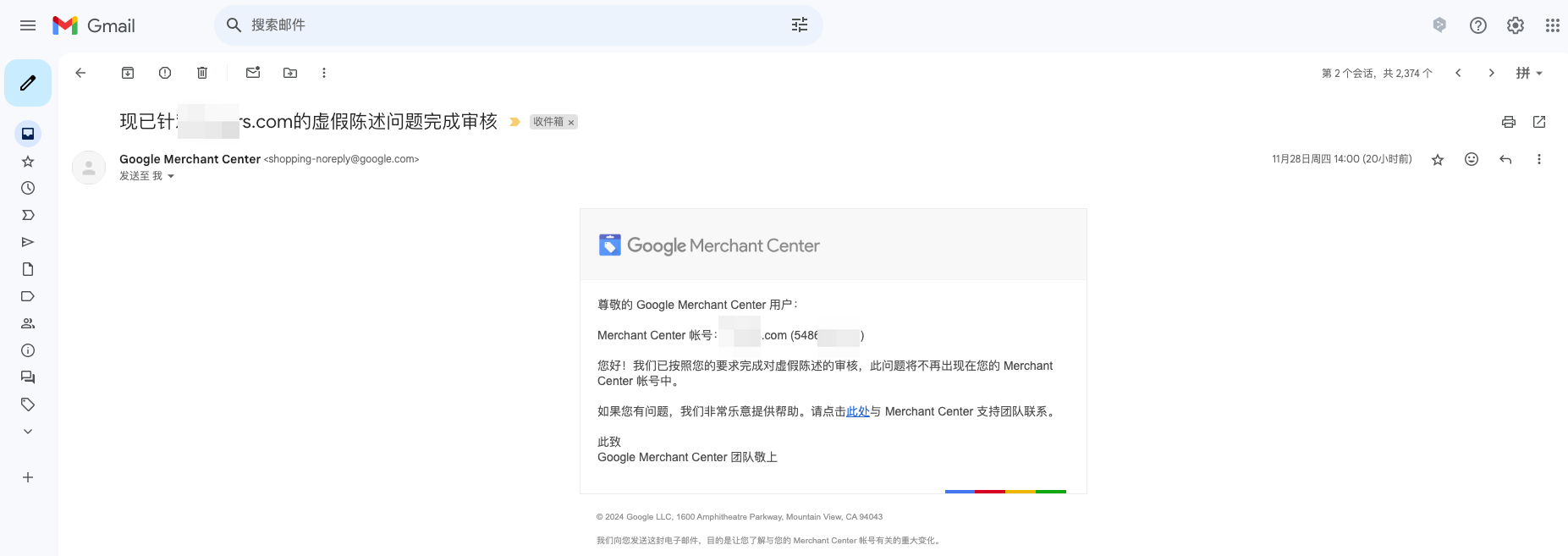Open Forums chat icon in sidebar
This screenshot has width=1568, height=556.
point(28,377)
